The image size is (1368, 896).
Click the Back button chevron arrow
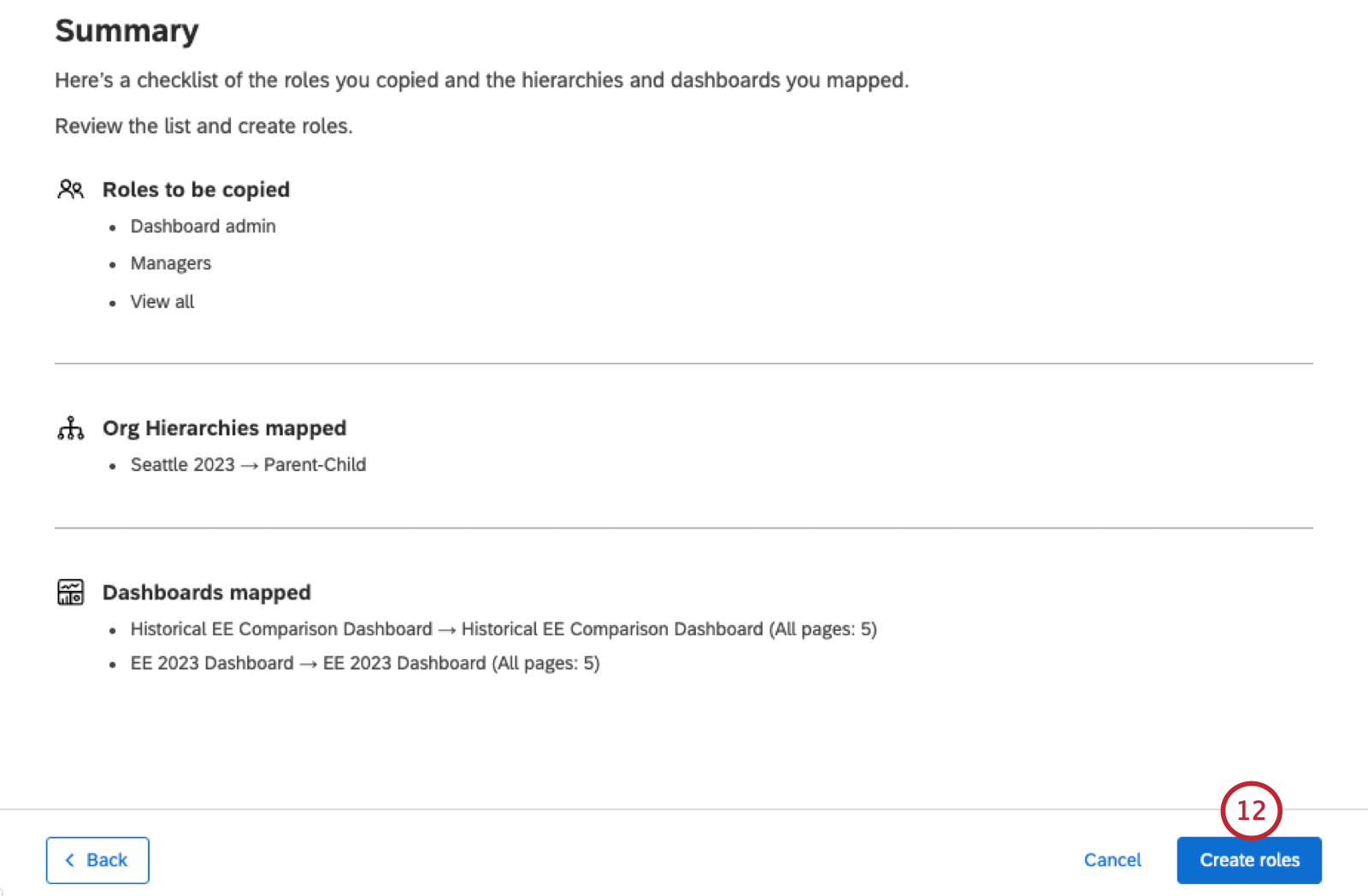tap(70, 860)
